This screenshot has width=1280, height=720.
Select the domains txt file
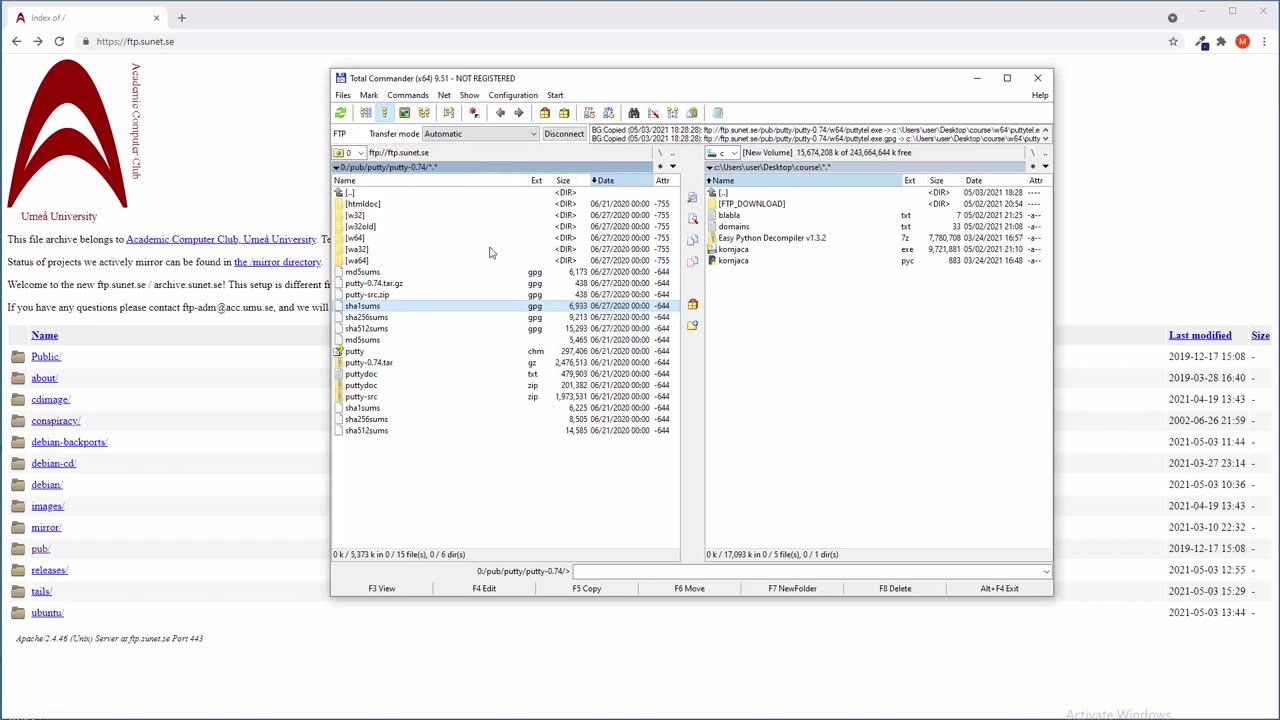point(734,227)
